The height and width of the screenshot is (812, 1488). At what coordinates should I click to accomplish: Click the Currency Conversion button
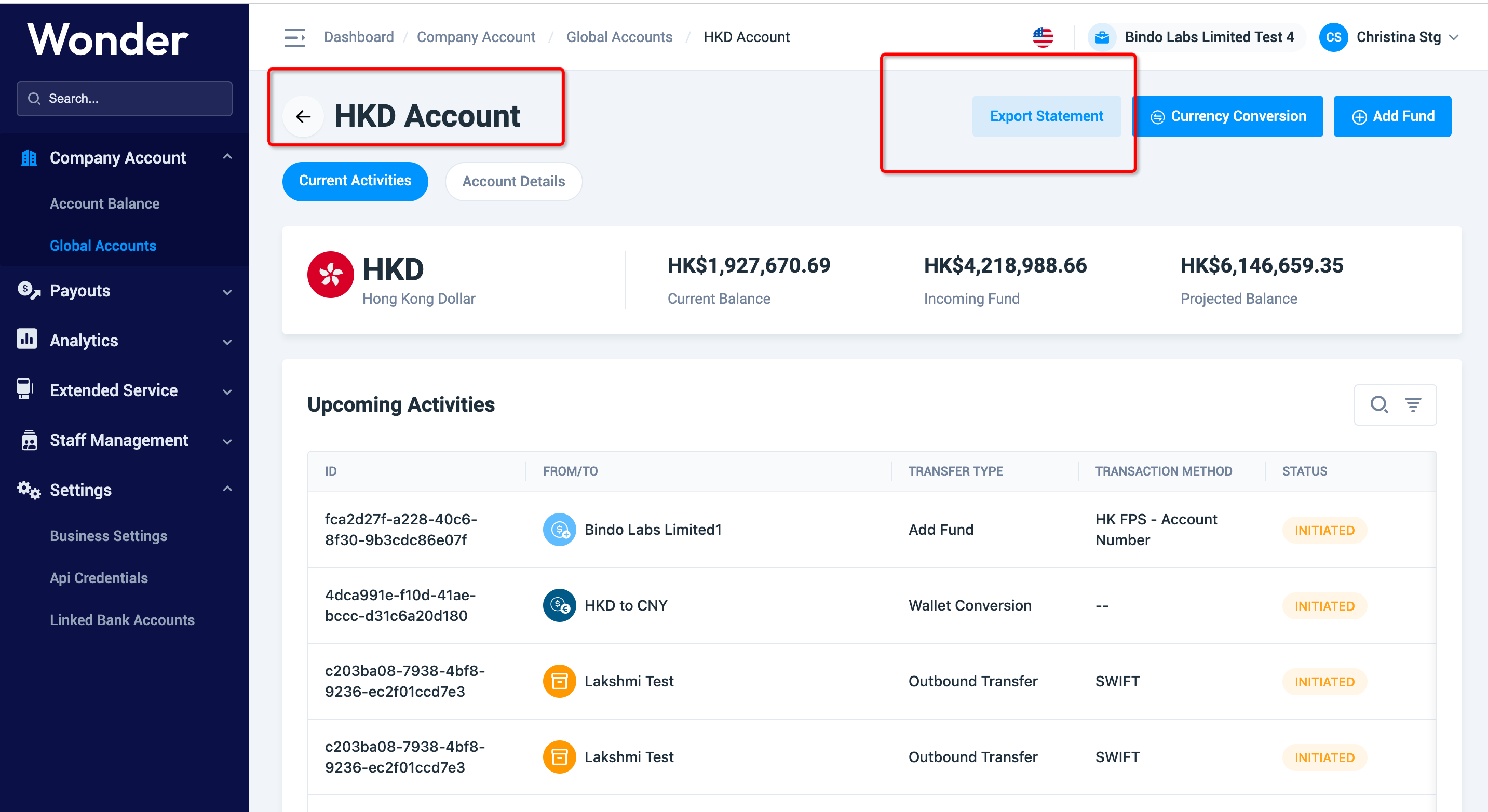pyautogui.click(x=1227, y=116)
